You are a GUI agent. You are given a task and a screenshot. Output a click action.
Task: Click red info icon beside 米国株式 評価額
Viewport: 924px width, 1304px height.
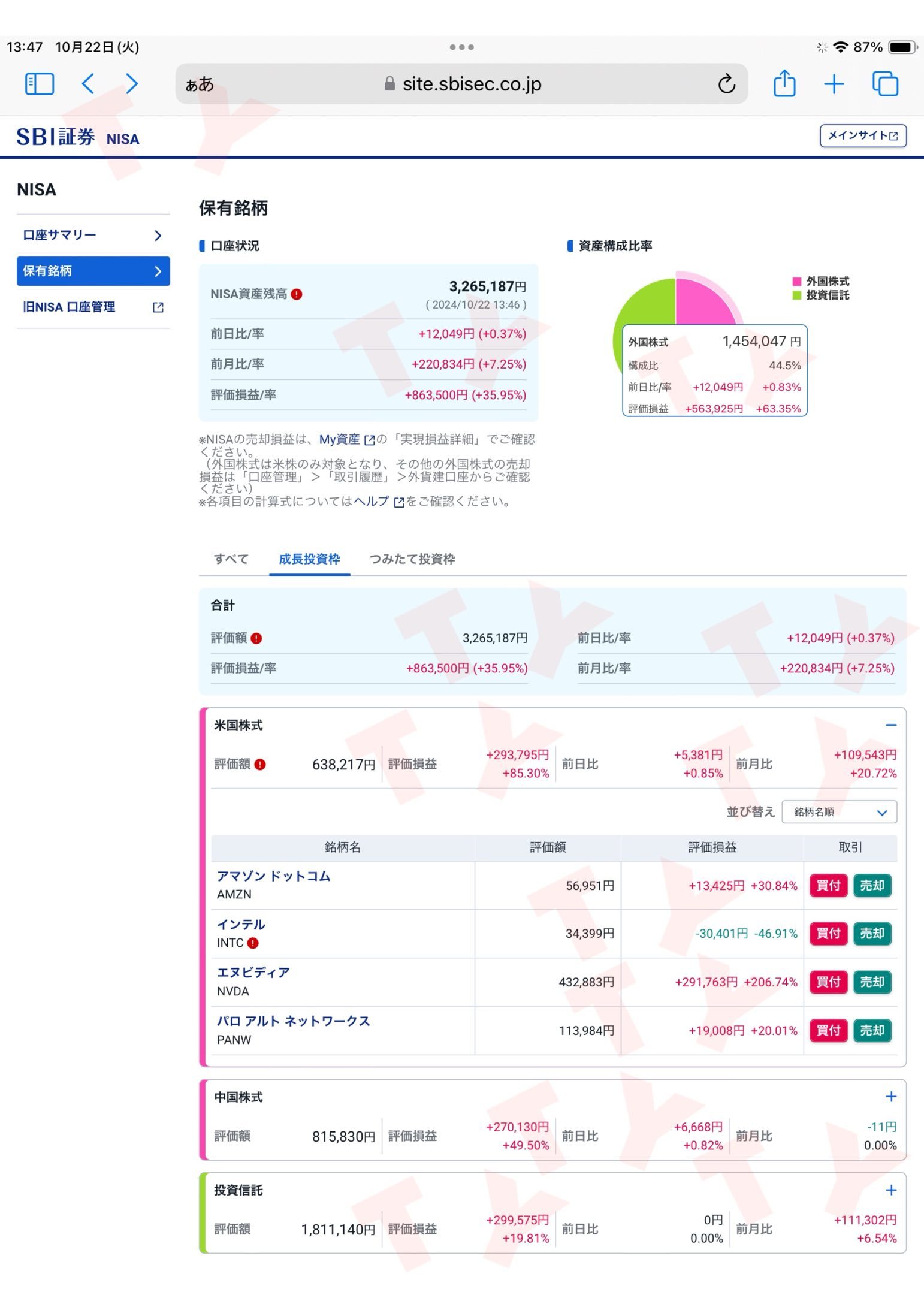point(259,765)
